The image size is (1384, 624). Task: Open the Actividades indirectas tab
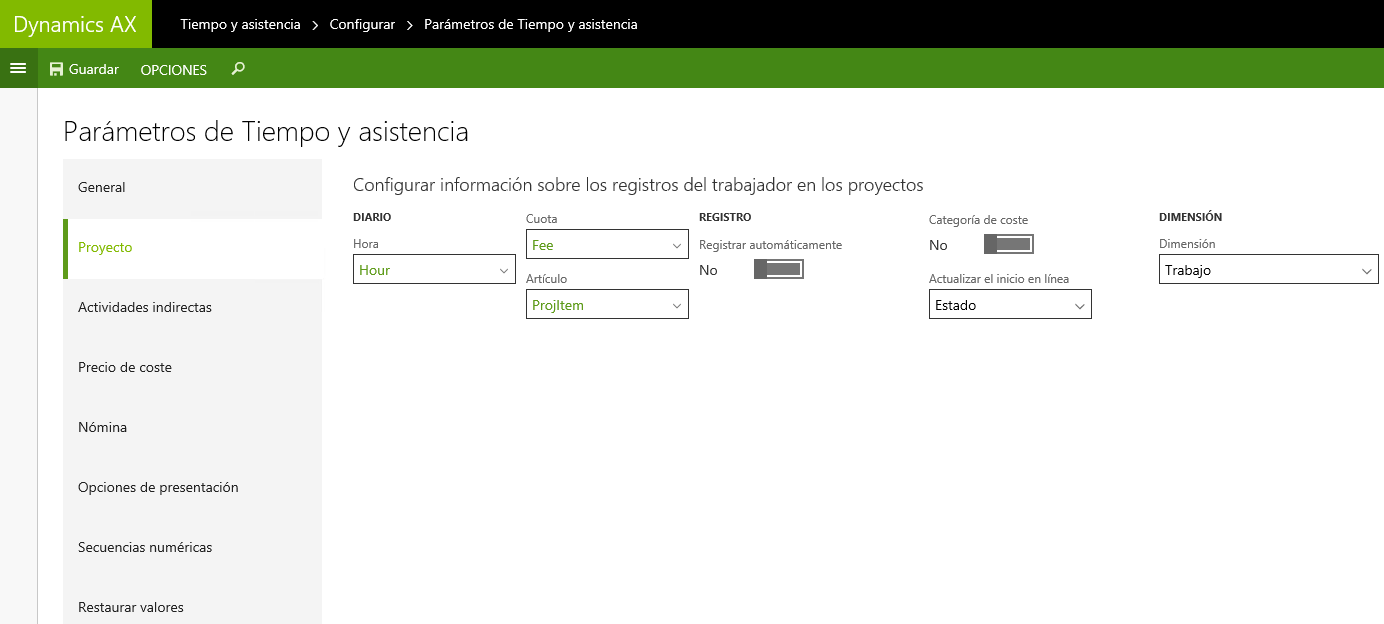click(192, 307)
